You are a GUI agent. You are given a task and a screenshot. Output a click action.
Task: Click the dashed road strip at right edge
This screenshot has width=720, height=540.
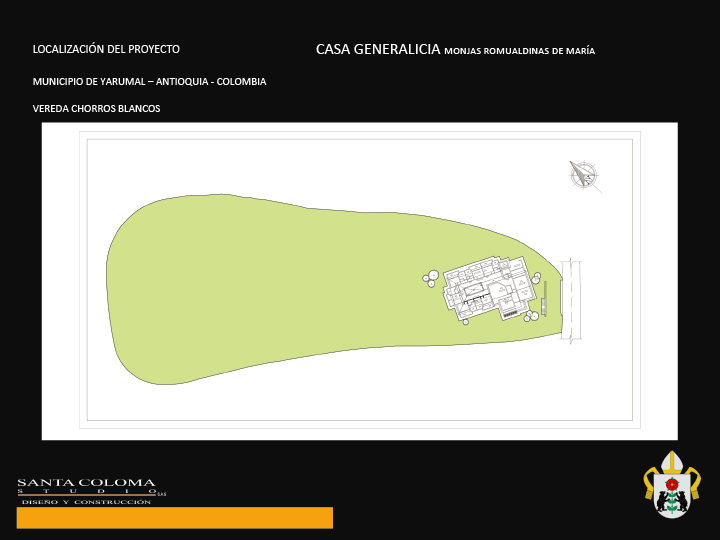[x=571, y=301]
